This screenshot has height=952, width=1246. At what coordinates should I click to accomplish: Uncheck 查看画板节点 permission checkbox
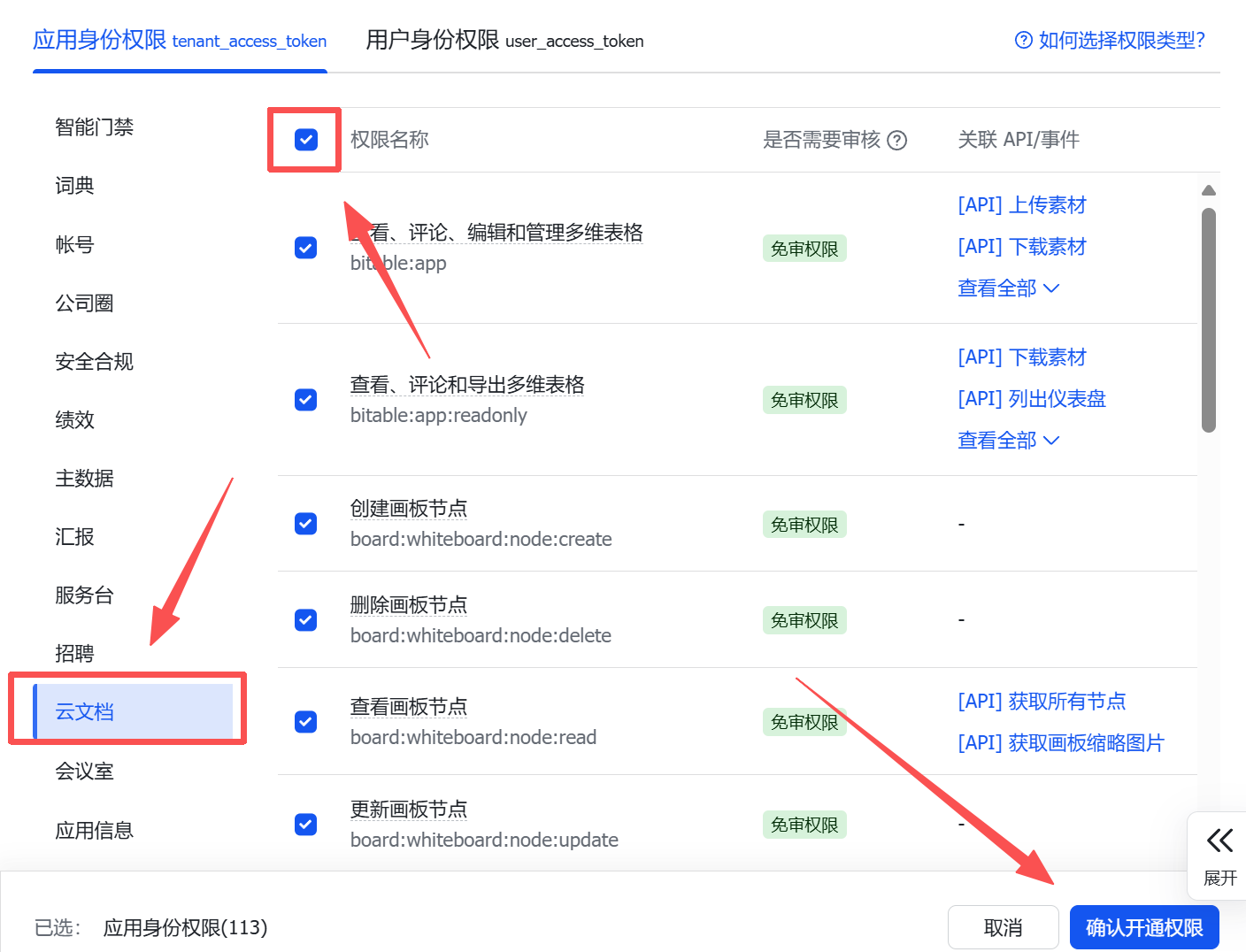coord(306,722)
